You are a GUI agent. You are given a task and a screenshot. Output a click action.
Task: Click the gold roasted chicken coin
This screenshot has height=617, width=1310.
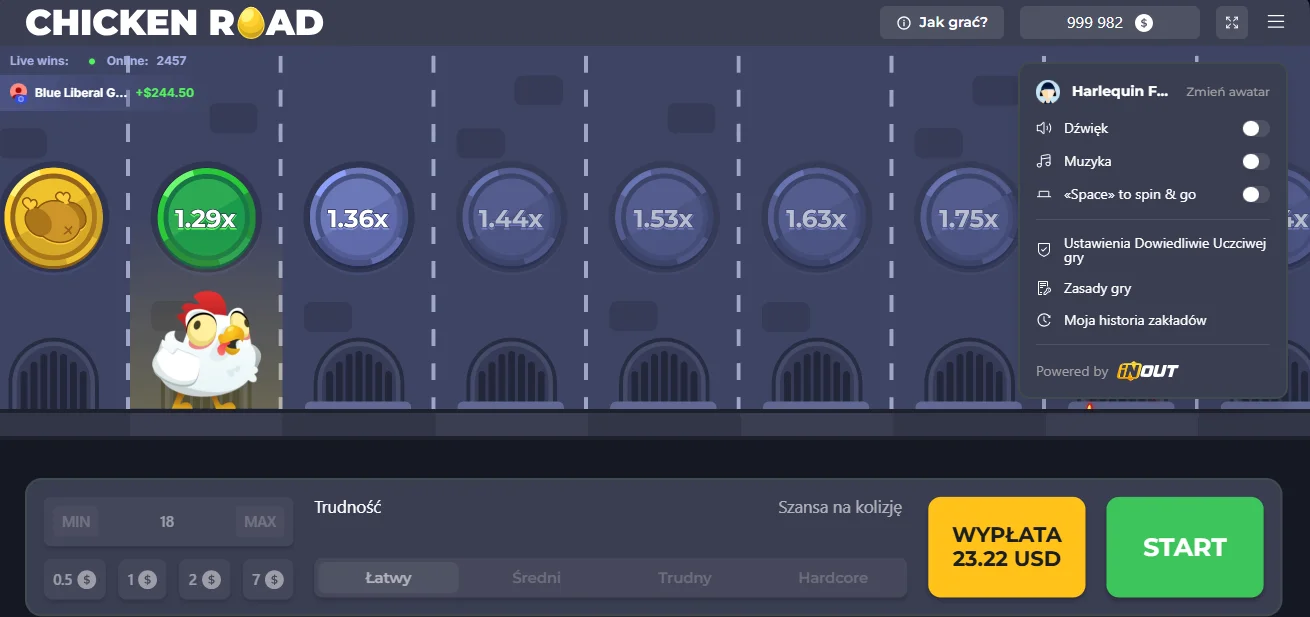point(53,218)
